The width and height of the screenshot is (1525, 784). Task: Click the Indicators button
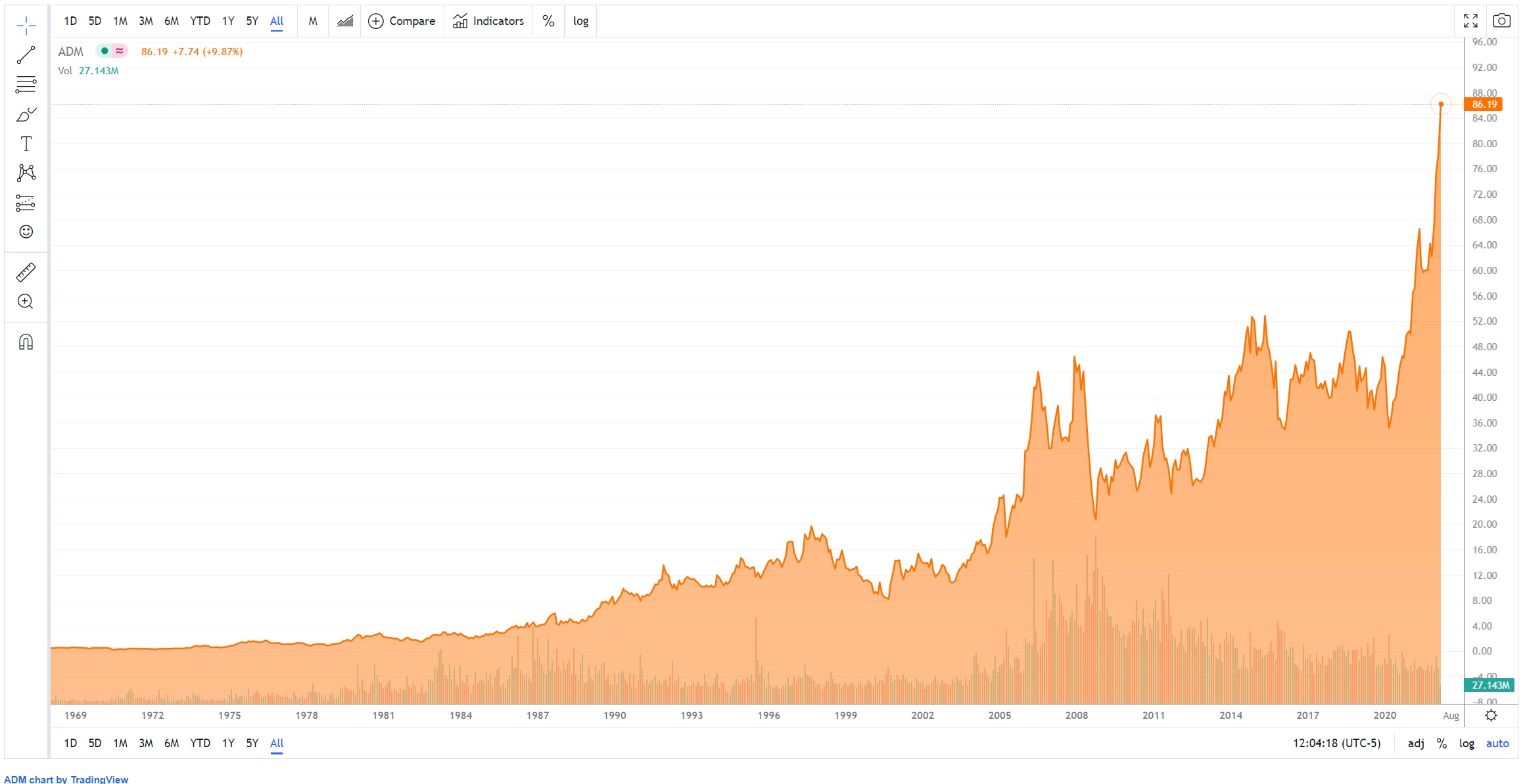click(x=488, y=21)
